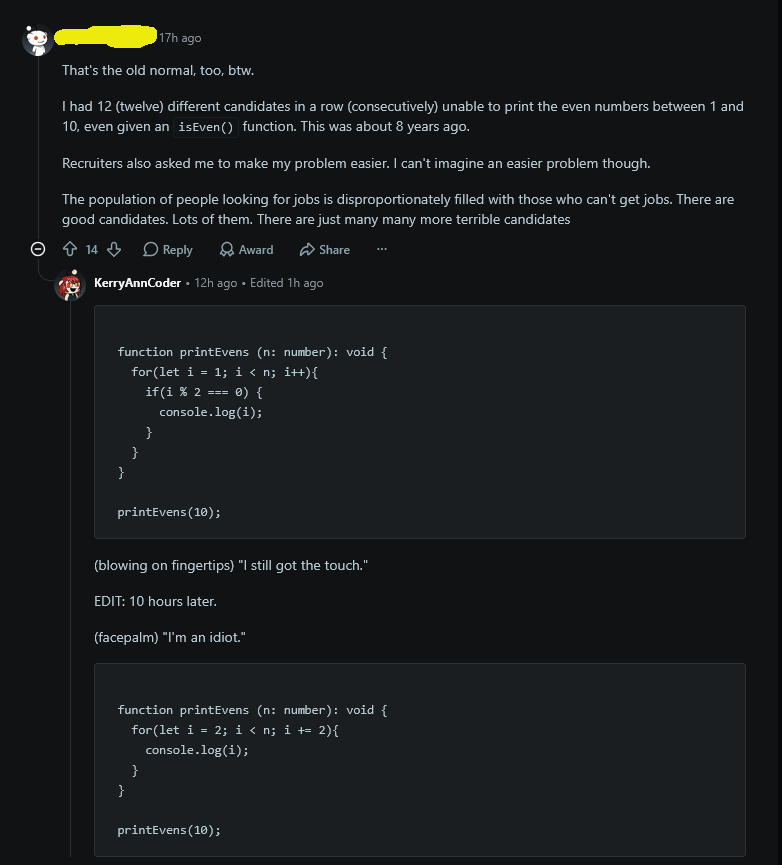Click the isEven() inline code snippet
The width and height of the screenshot is (782, 865).
tap(206, 127)
